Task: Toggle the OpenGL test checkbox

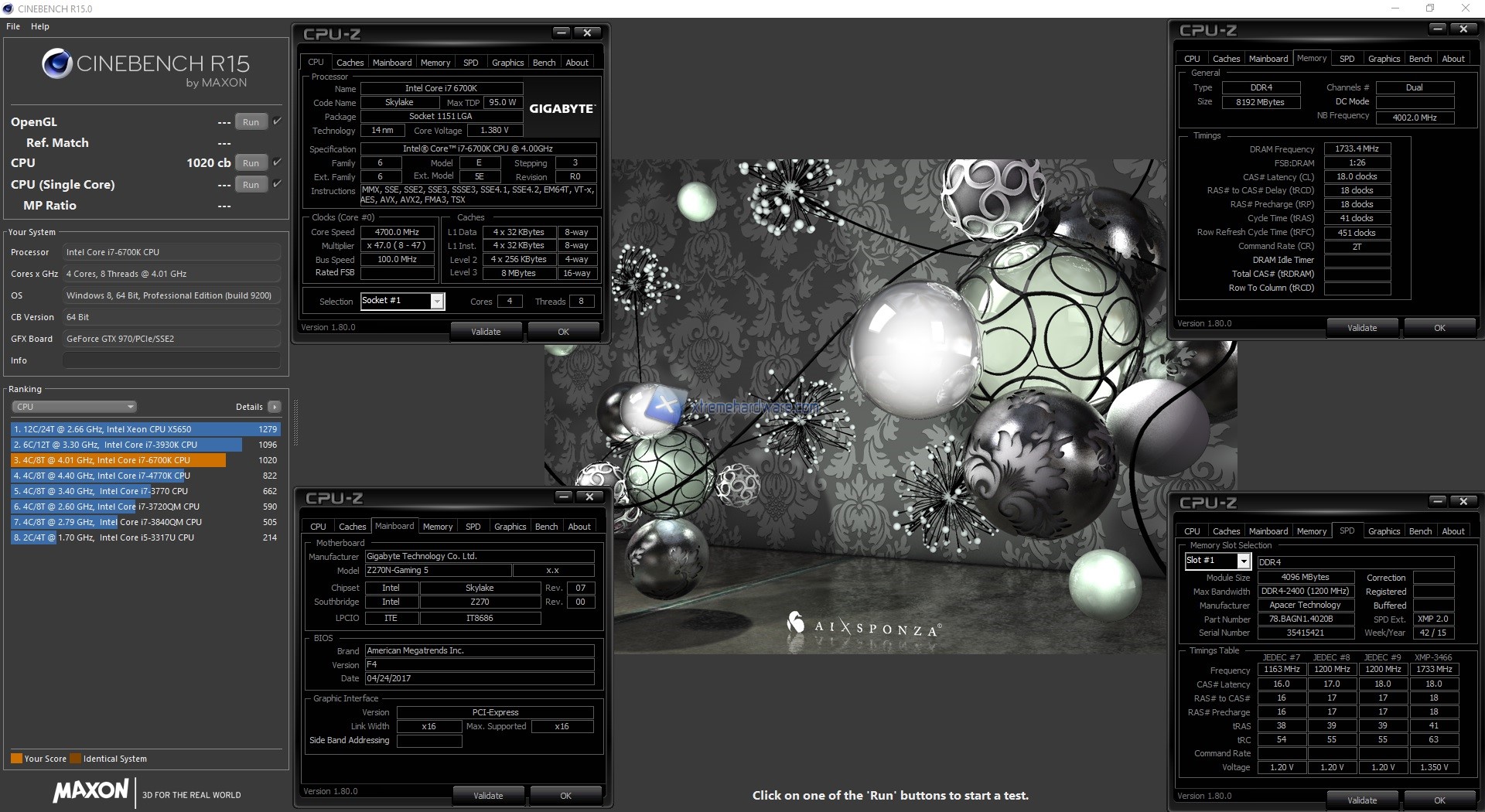Action: [x=277, y=121]
